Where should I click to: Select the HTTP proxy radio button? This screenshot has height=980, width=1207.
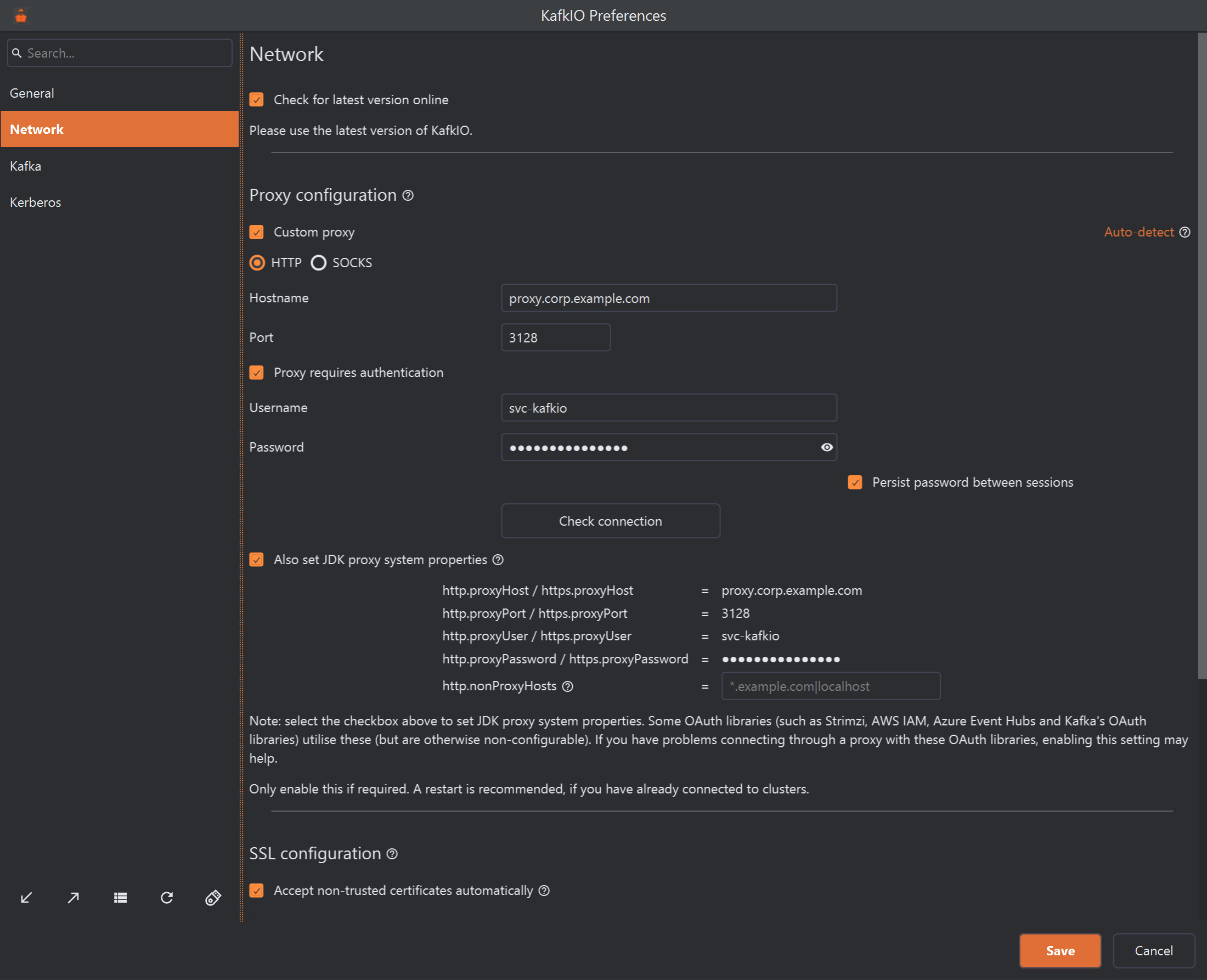click(257, 262)
